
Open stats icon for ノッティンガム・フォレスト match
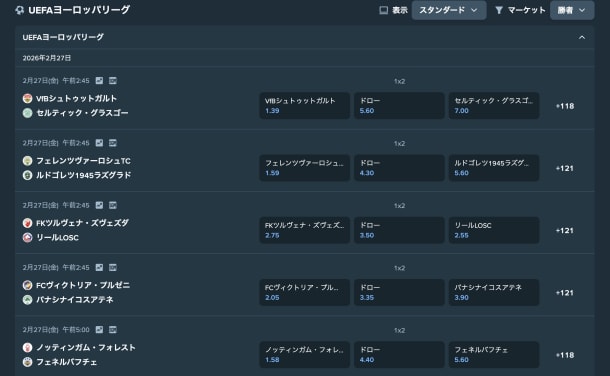[x=100, y=329]
